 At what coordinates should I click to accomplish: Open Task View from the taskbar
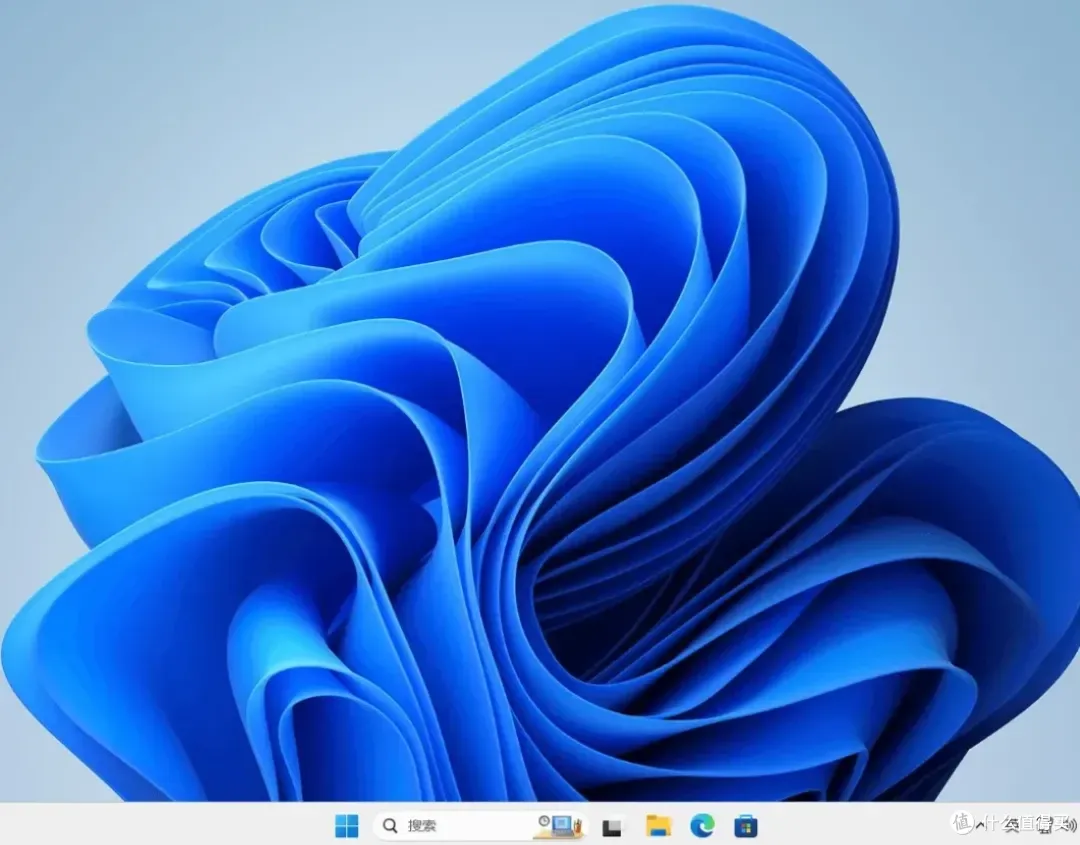(x=612, y=827)
